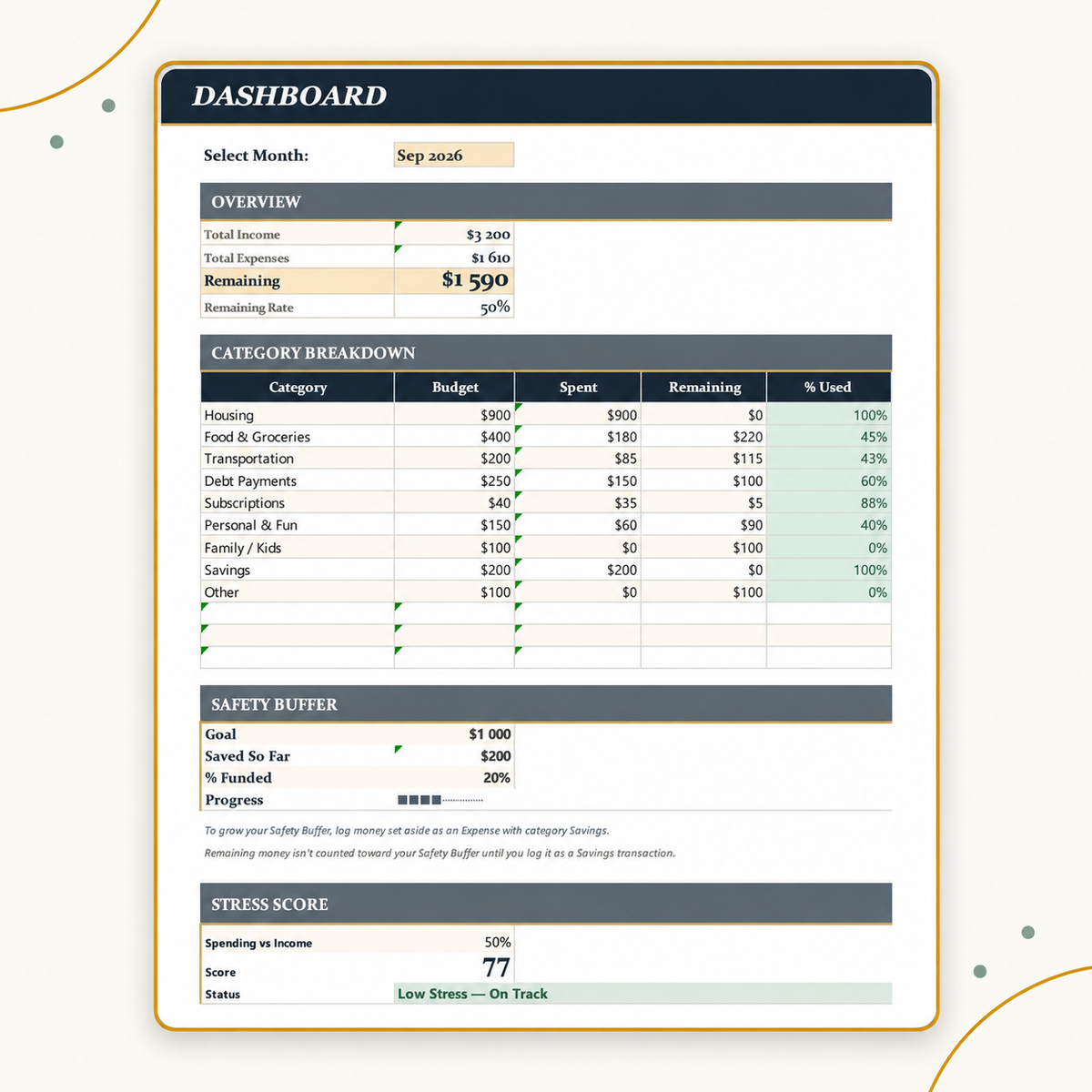Open the Select Month dropdown showing Sep 2026
The height and width of the screenshot is (1092, 1092).
[454, 155]
